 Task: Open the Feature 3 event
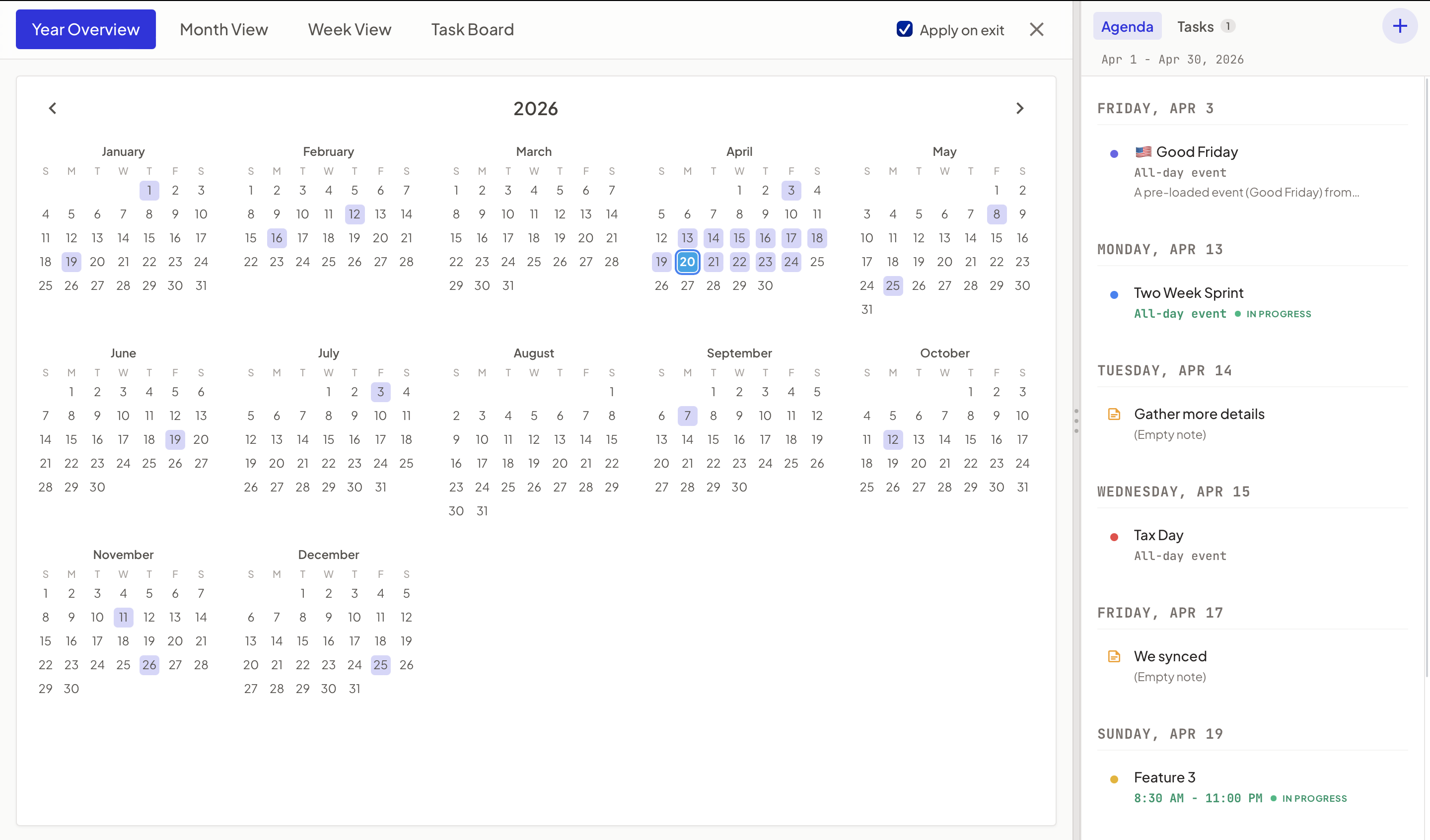coord(1252,788)
